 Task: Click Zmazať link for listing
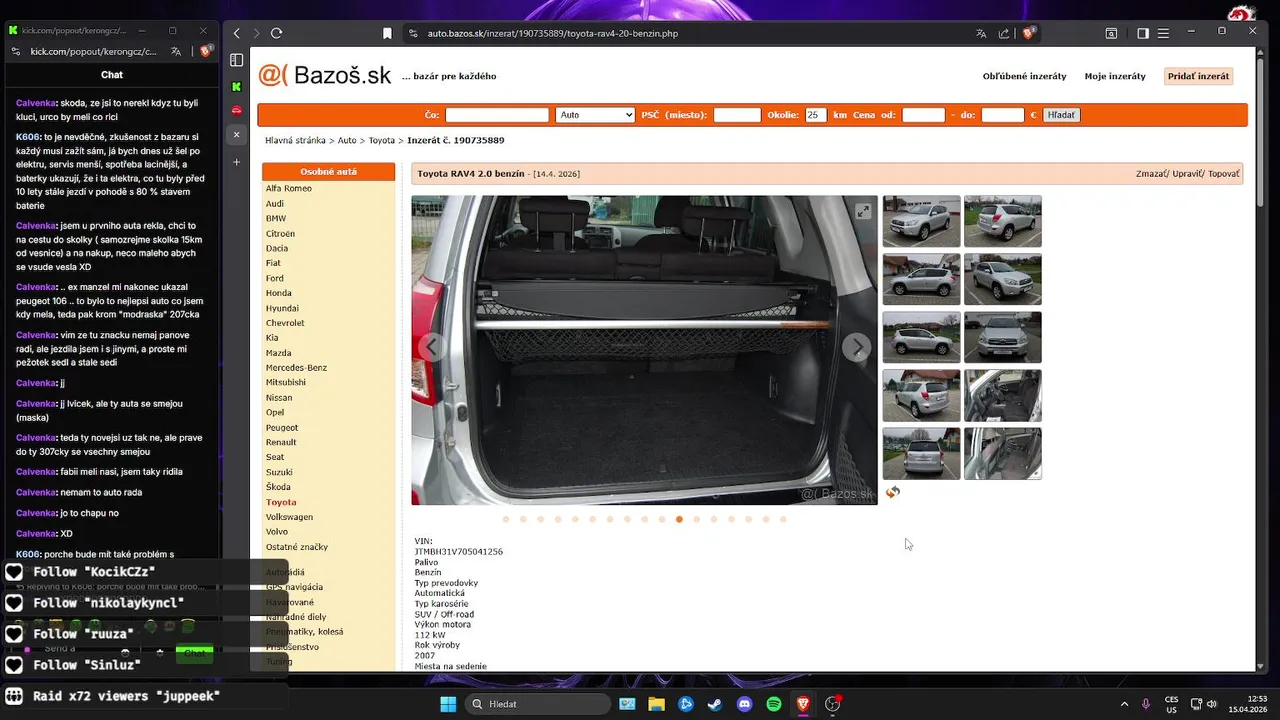click(1151, 174)
